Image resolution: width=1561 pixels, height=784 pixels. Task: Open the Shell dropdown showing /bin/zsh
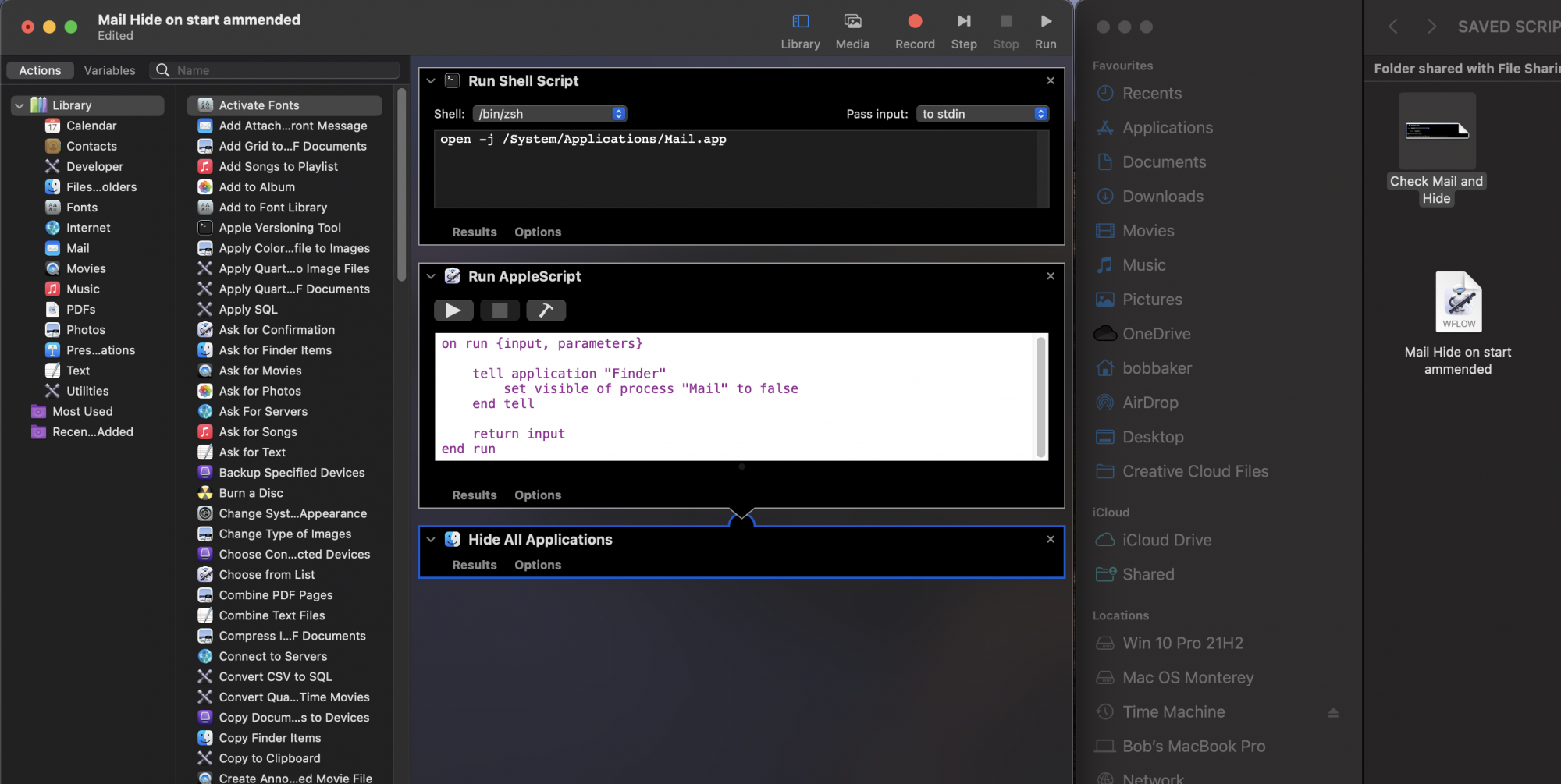(x=549, y=114)
